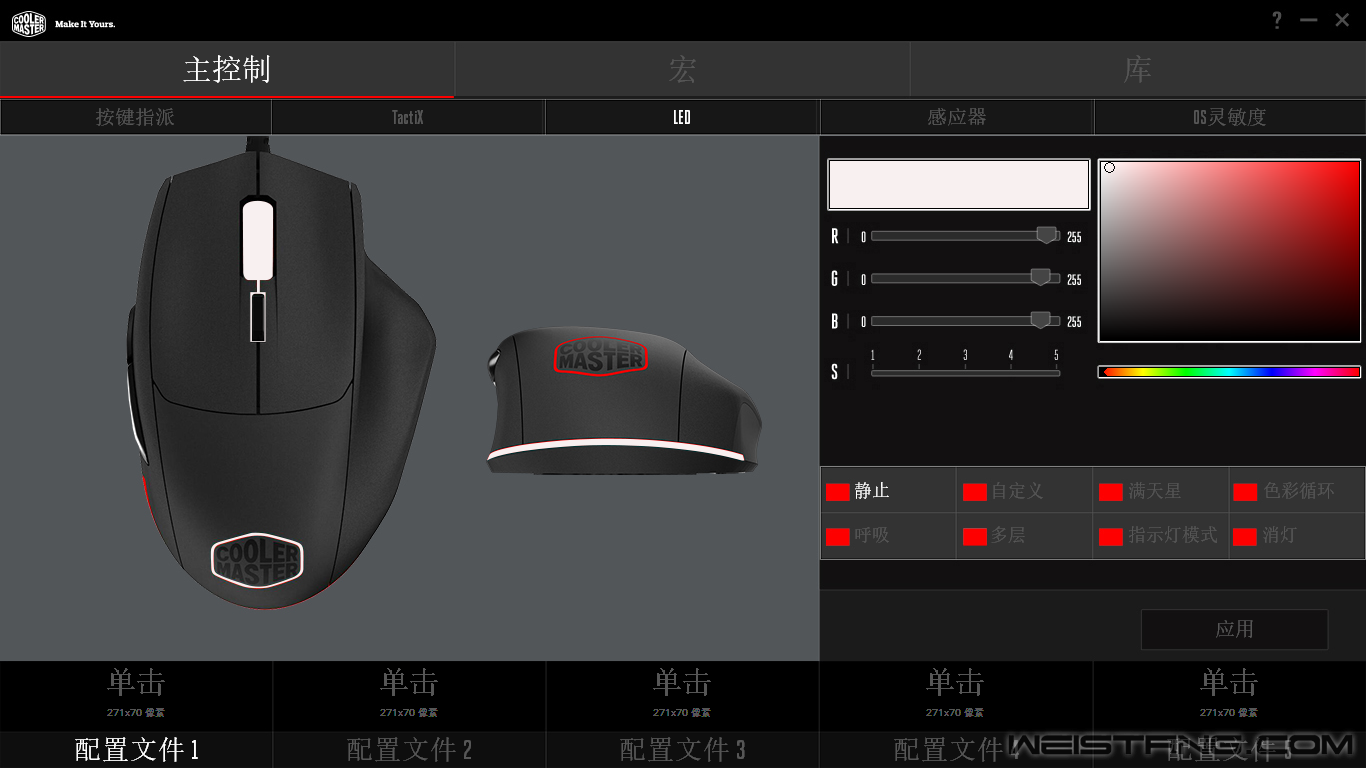Image resolution: width=1366 pixels, height=768 pixels.
Task: Select the 静止 static lighting mode
Action: pyautogui.click(x=888, y=491)
